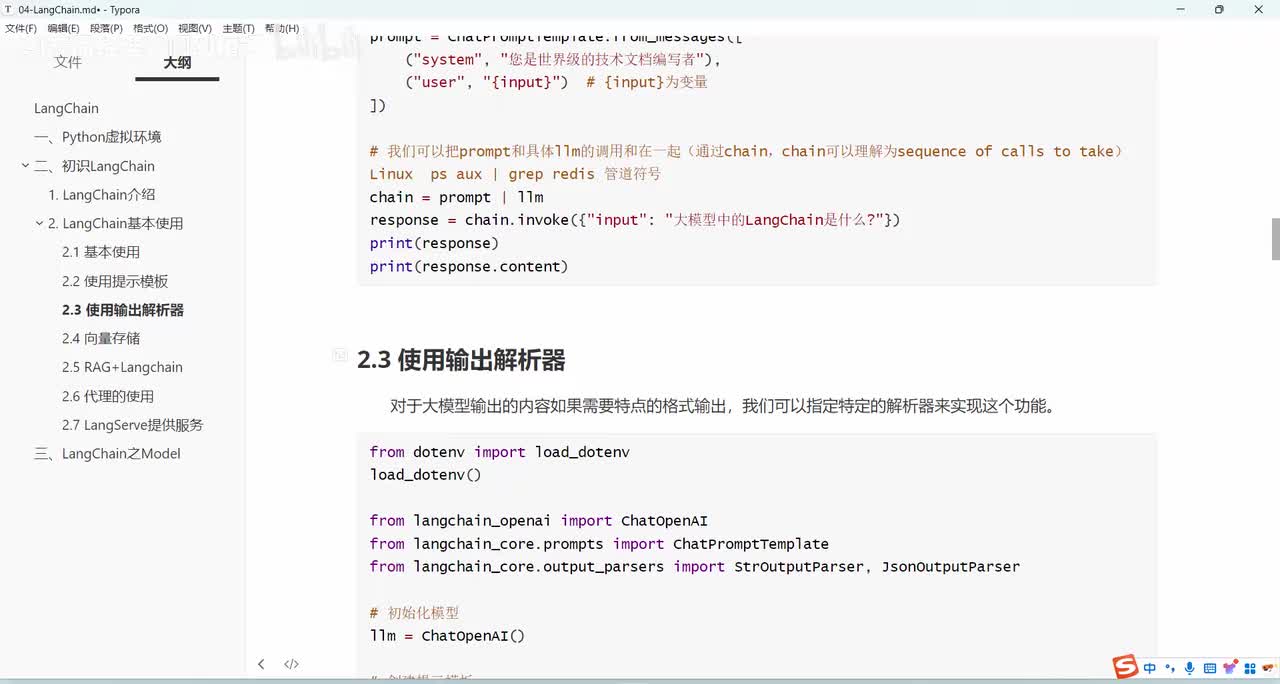
Task: Collapse sidebar with the back arrow icon
Action: 261,664
